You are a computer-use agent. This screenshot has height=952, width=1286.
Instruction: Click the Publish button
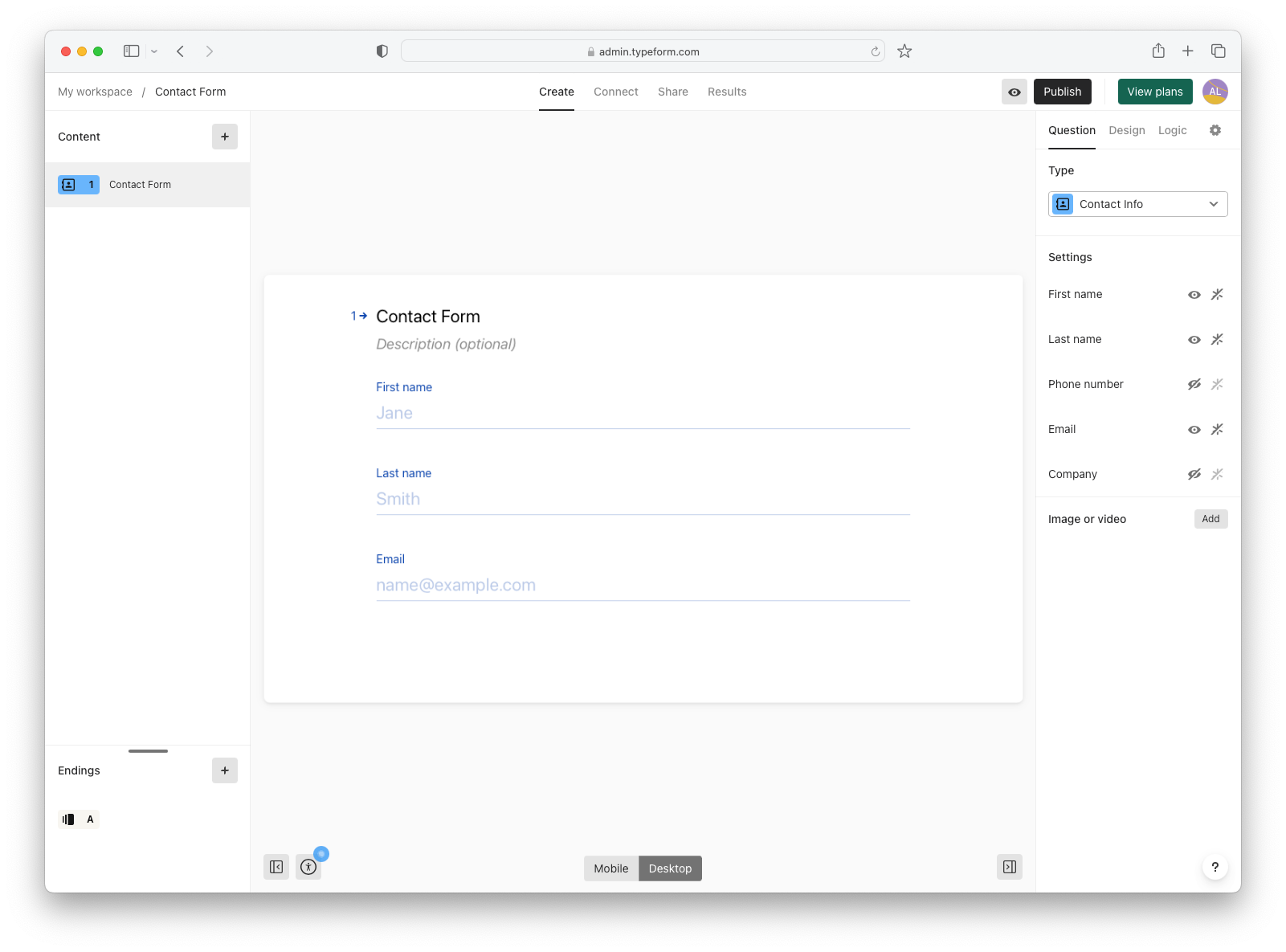[x=1063, y=92]
